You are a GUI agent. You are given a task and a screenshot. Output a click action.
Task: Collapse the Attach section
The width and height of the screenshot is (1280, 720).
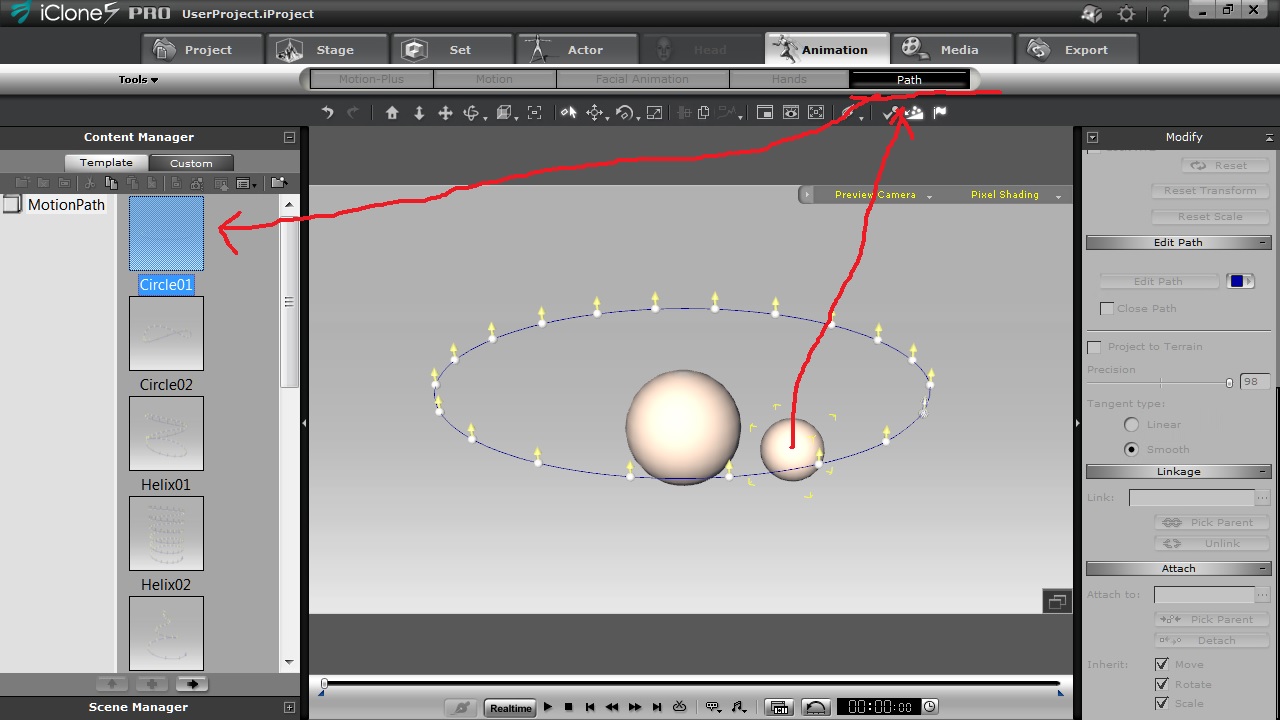click(1263, 569)
